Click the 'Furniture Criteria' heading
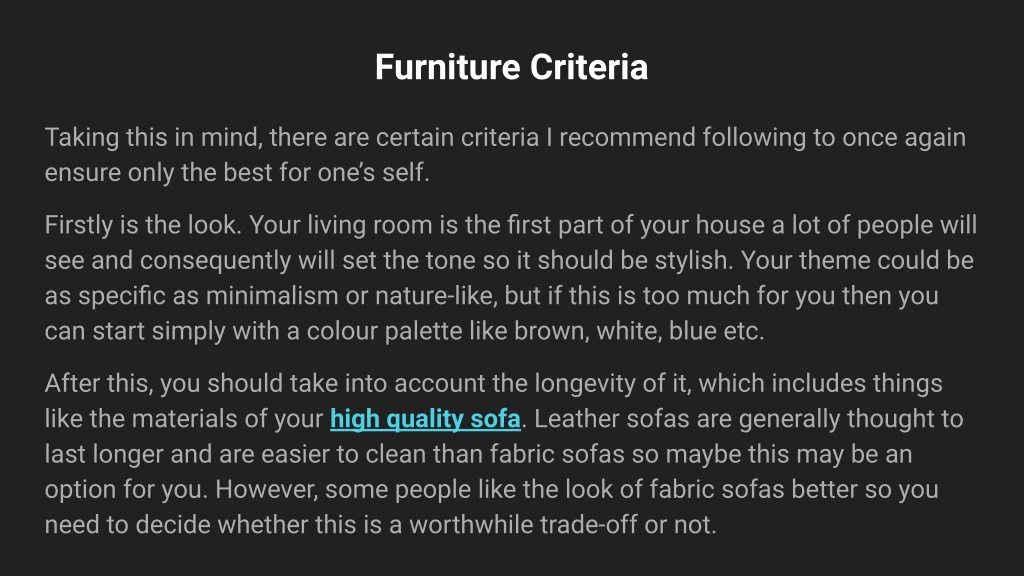This screenshot has width=1024, height=576. tap(511, 67)
